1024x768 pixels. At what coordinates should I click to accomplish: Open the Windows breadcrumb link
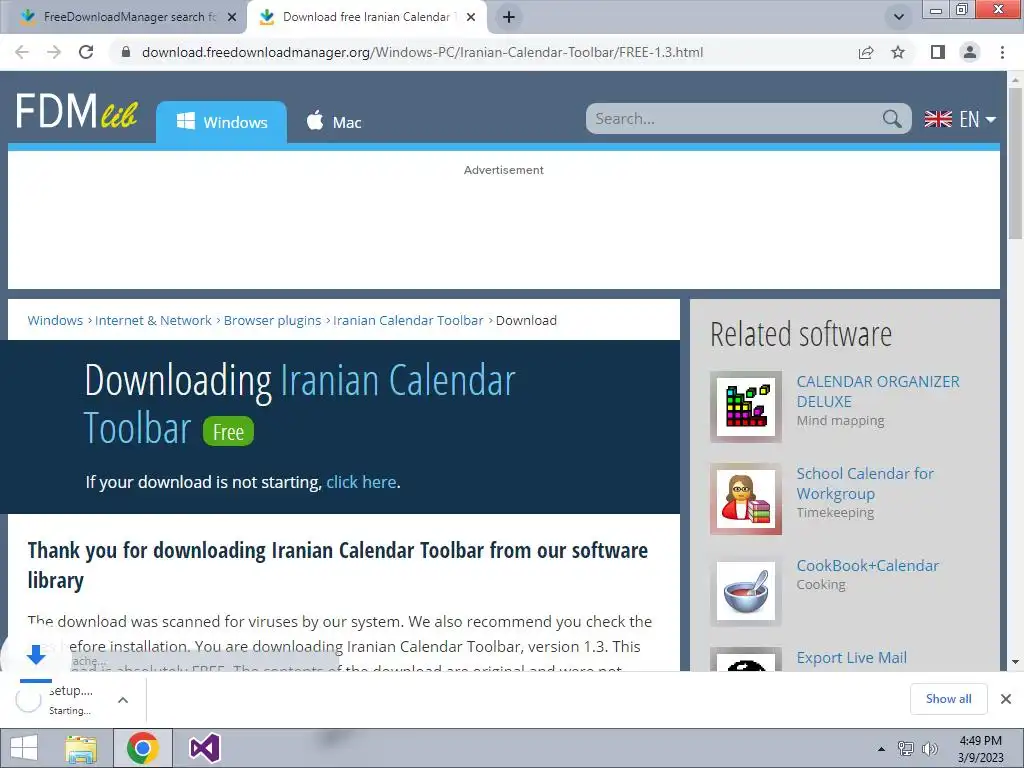coord(55,321)
